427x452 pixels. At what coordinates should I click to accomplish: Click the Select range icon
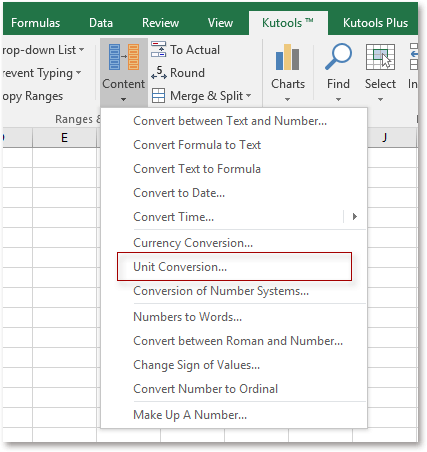tap(380, 57)
